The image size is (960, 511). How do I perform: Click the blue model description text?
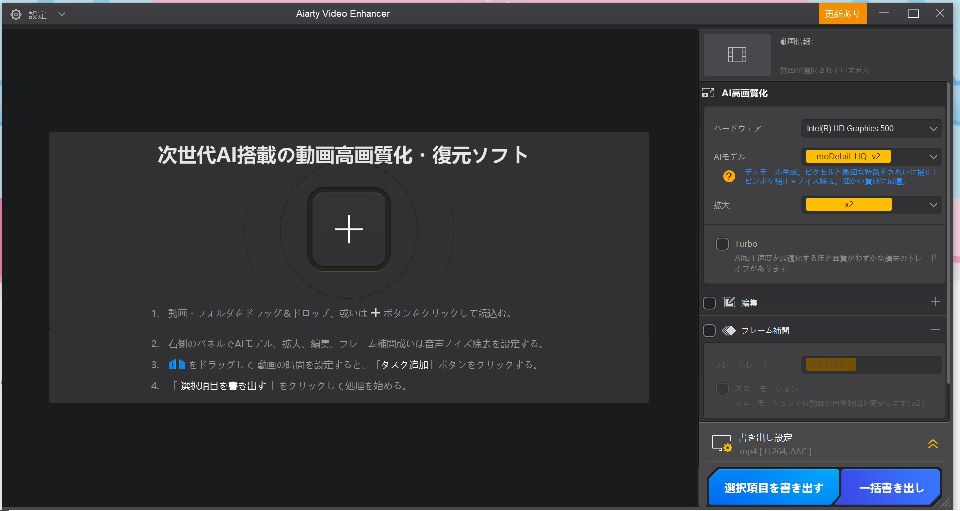(x=839, y=177)
